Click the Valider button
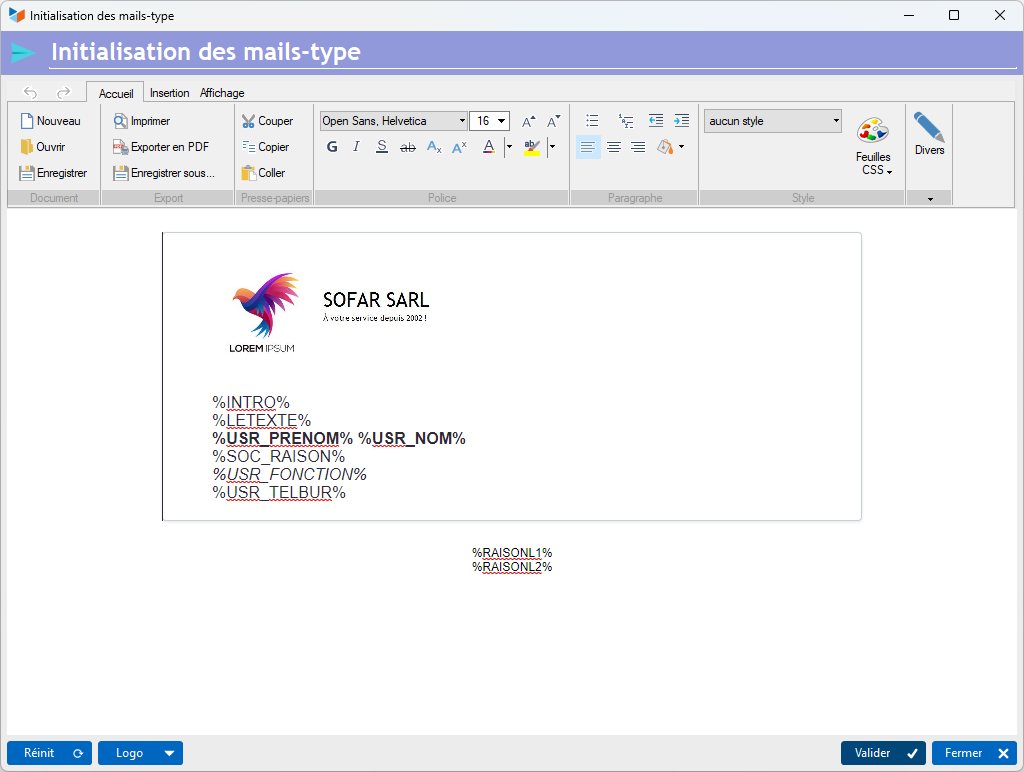The image size is (1024, 772). pos(883,753)
